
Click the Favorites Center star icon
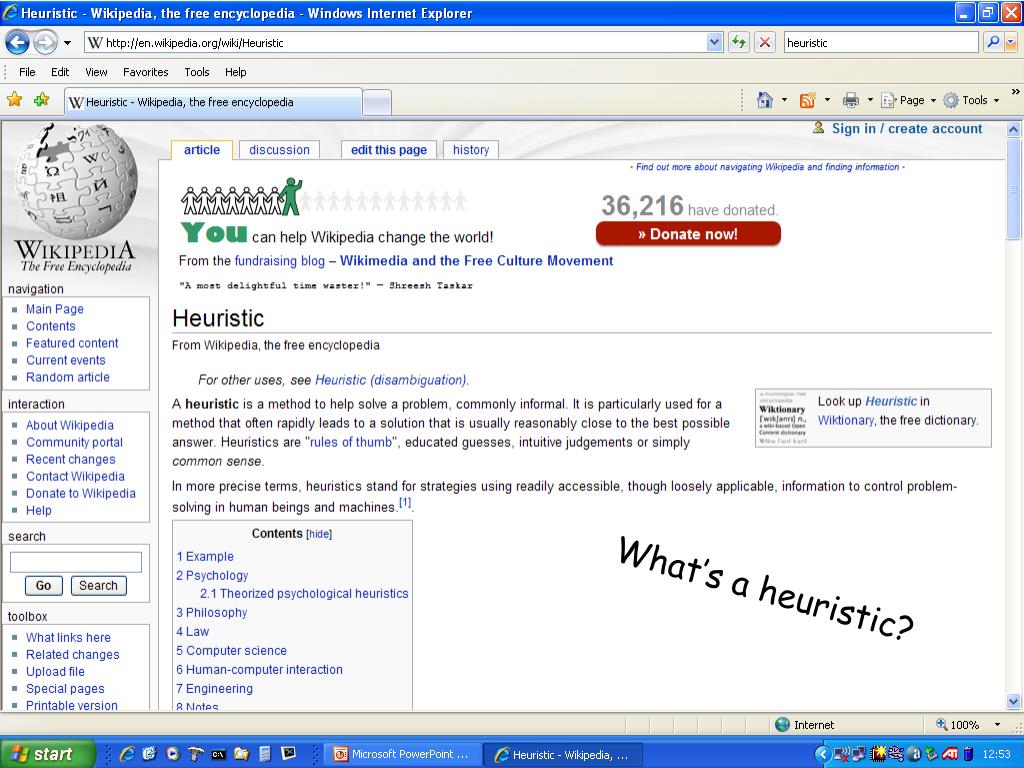(x=14, y=99)
